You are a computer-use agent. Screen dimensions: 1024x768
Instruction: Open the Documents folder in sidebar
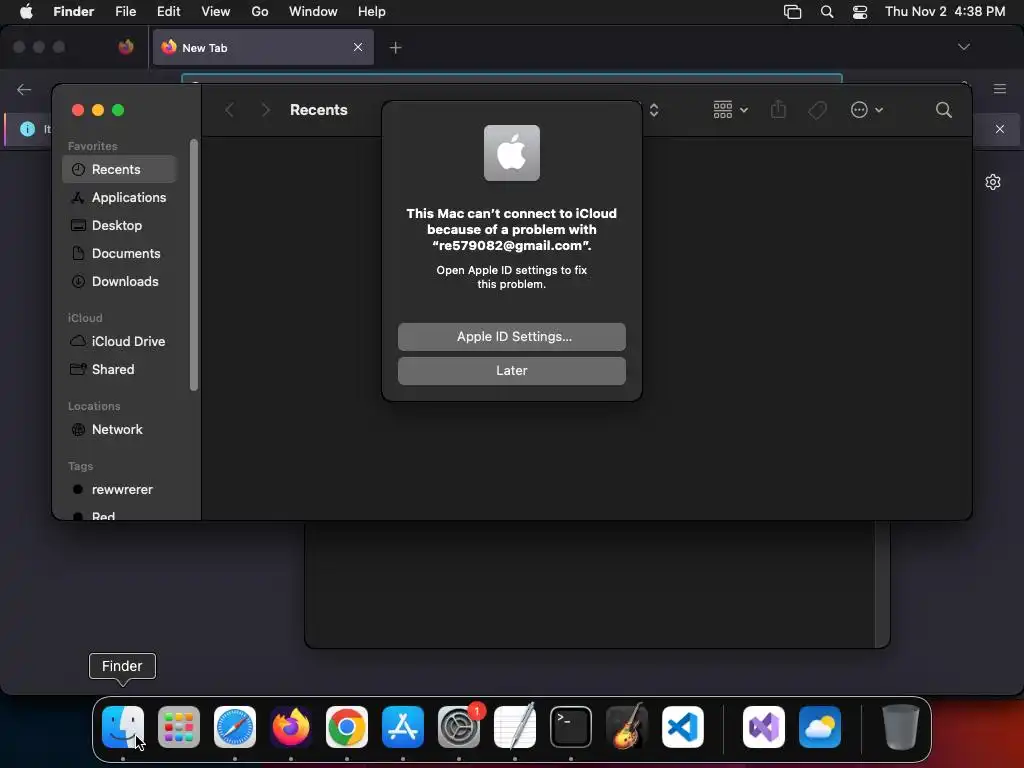(120, 253)
